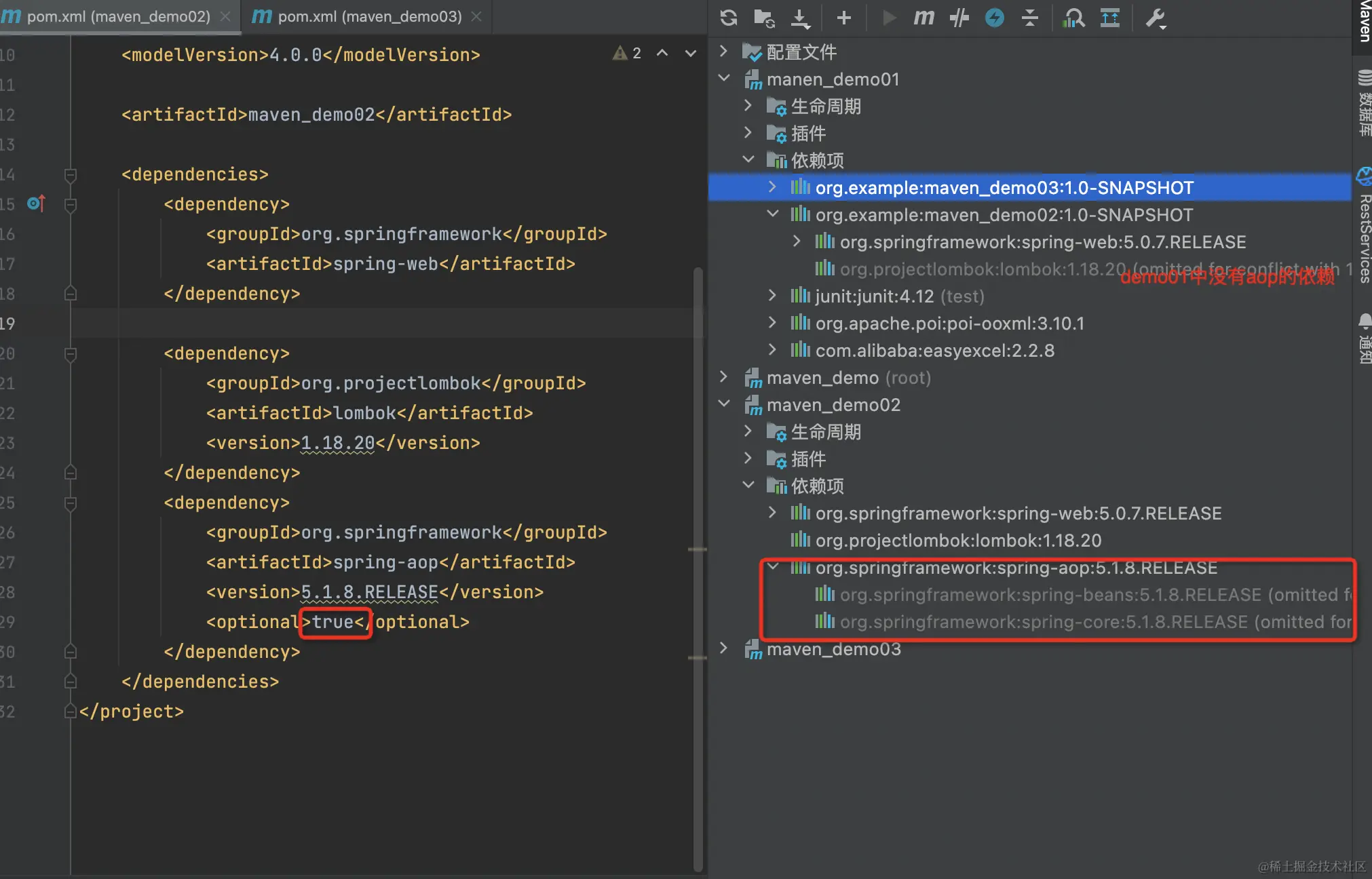Go to next highlighted error arrow
The image size is (1372, 879).
pyautogui.click(x=691, y=53)
